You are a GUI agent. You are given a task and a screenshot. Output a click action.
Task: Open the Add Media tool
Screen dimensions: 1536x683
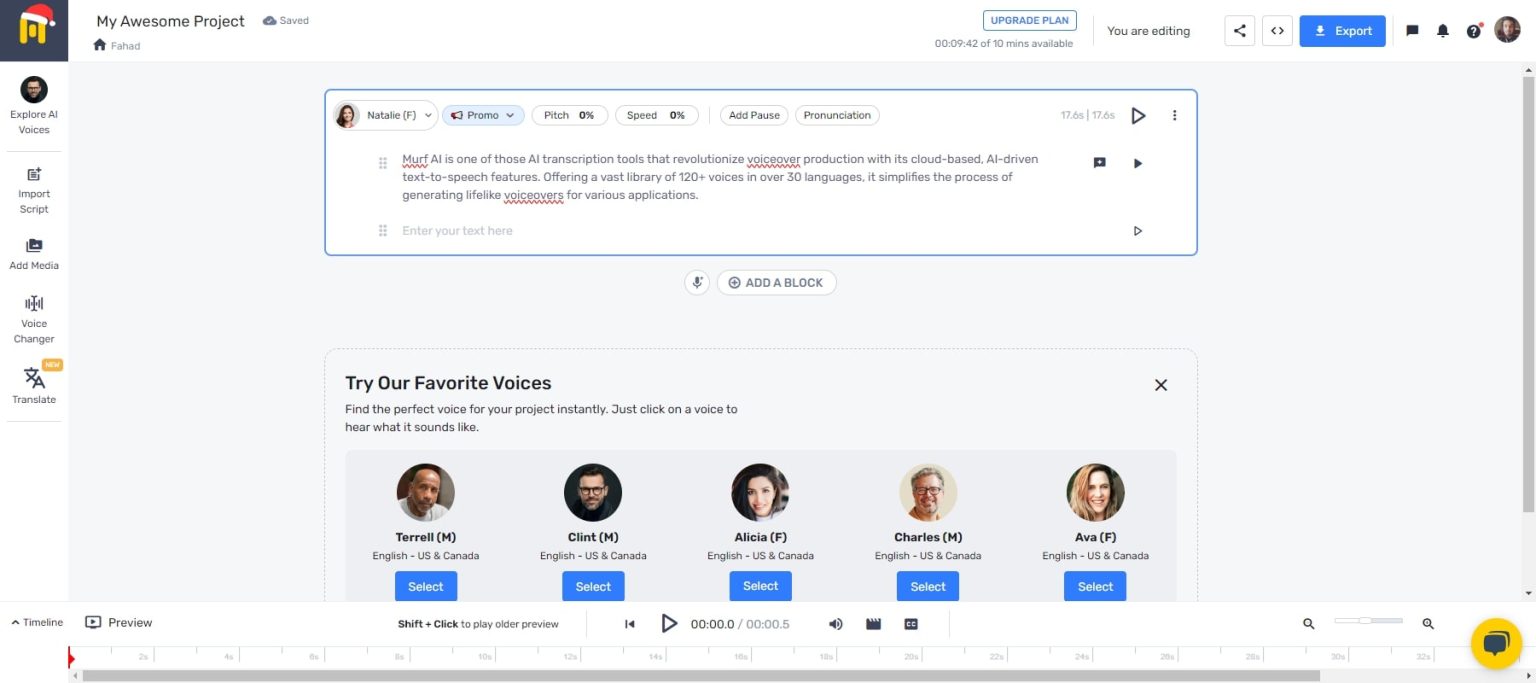[34, 253]
